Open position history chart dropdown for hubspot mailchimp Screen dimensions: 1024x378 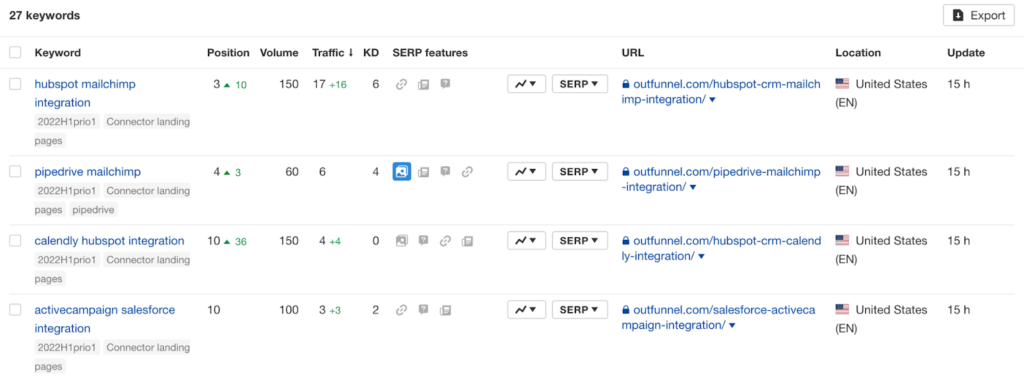coord(526,84)
